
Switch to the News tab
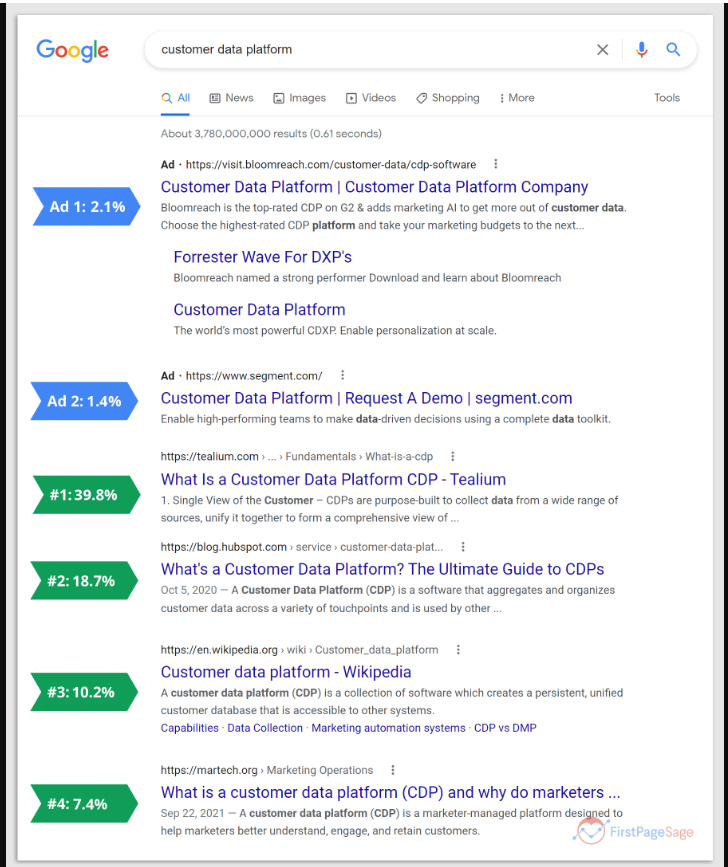(231, 98)
